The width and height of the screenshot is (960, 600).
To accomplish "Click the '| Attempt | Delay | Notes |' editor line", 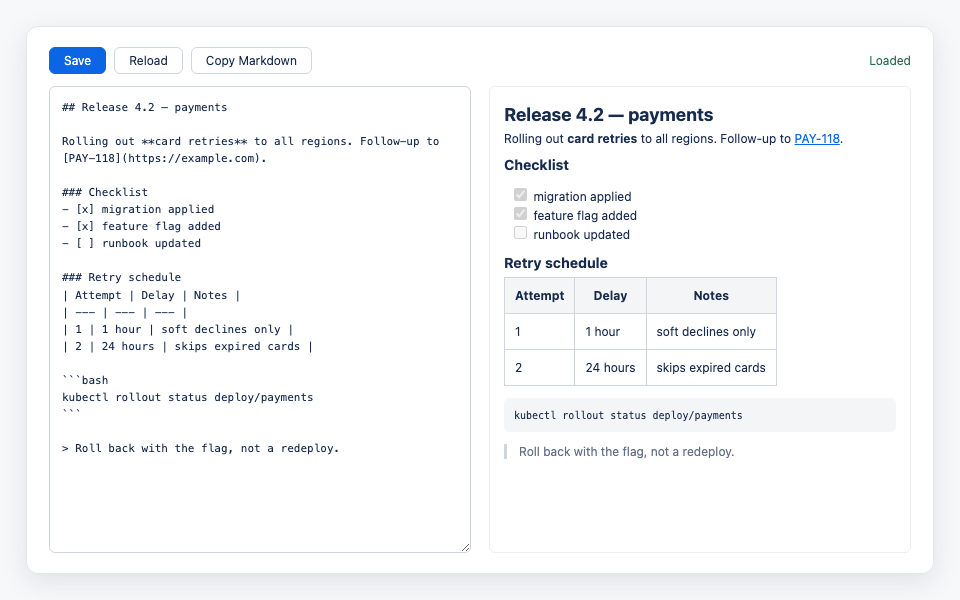I will tap(151, 295).
